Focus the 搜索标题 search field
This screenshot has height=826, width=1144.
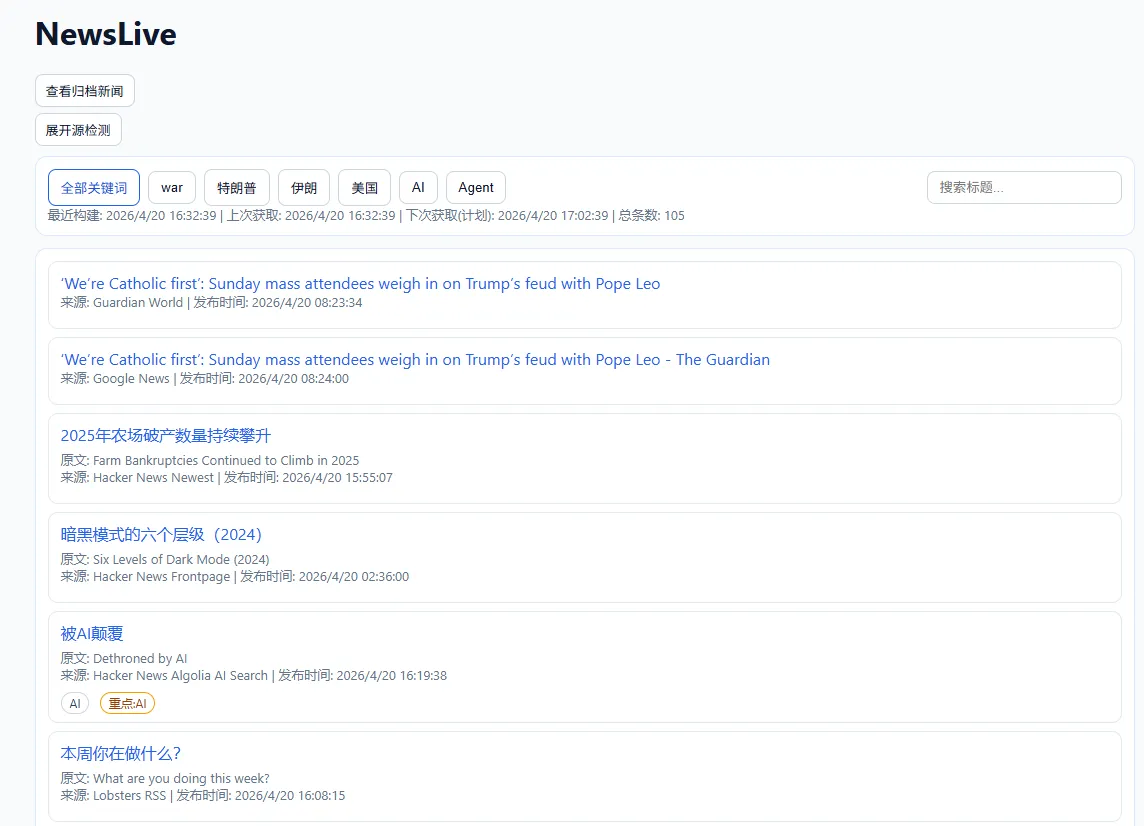coord(1024,187)
